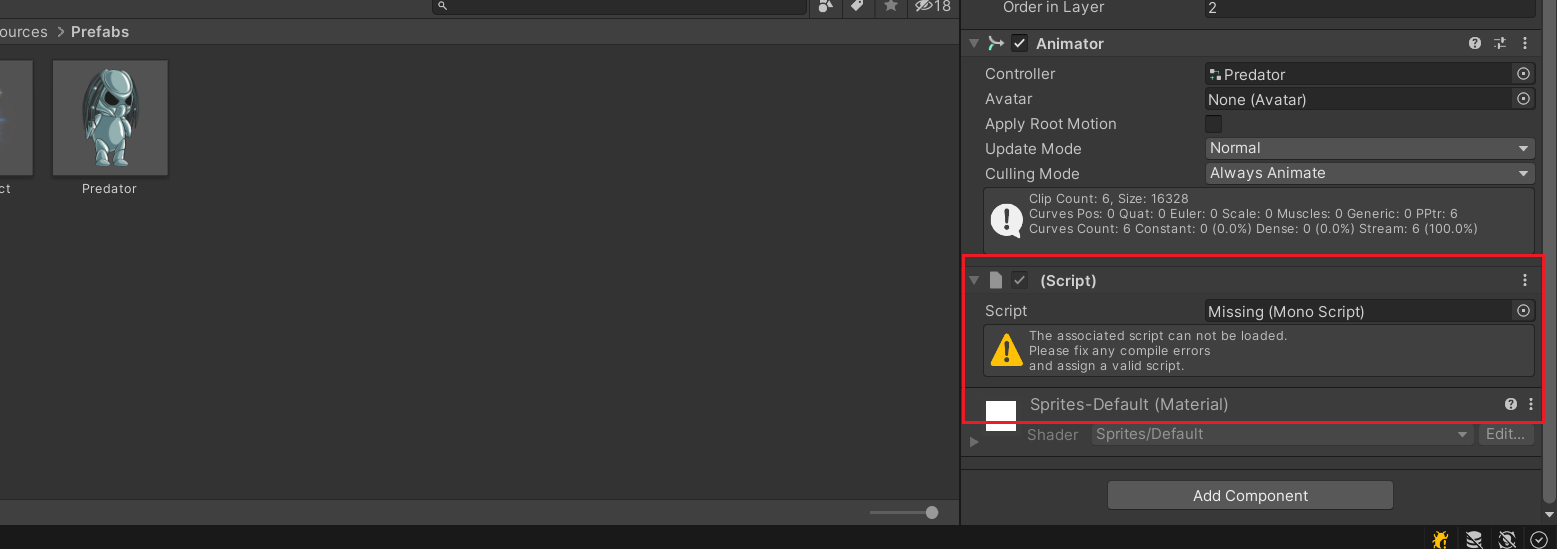Open object picker for Controller field
The width and height of the screenshot is (1557, 549).
1524,74
